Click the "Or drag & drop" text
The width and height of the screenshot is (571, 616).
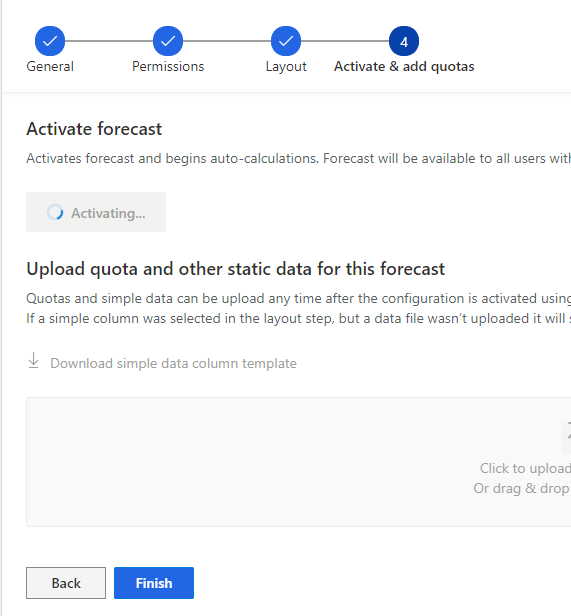[521, 488]
